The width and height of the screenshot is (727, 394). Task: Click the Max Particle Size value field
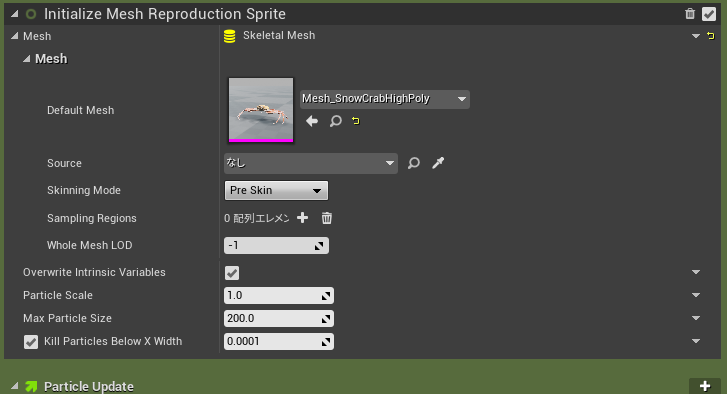279,318
